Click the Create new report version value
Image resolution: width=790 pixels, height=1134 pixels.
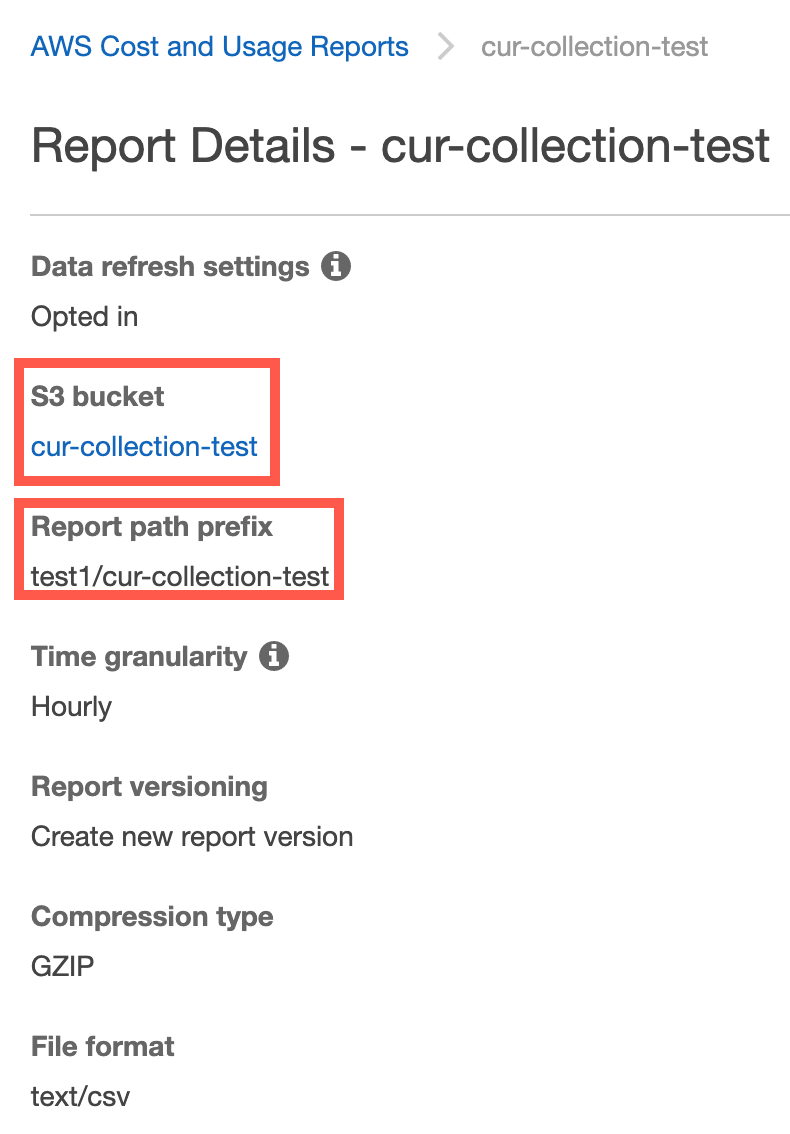tap(191, 837)
